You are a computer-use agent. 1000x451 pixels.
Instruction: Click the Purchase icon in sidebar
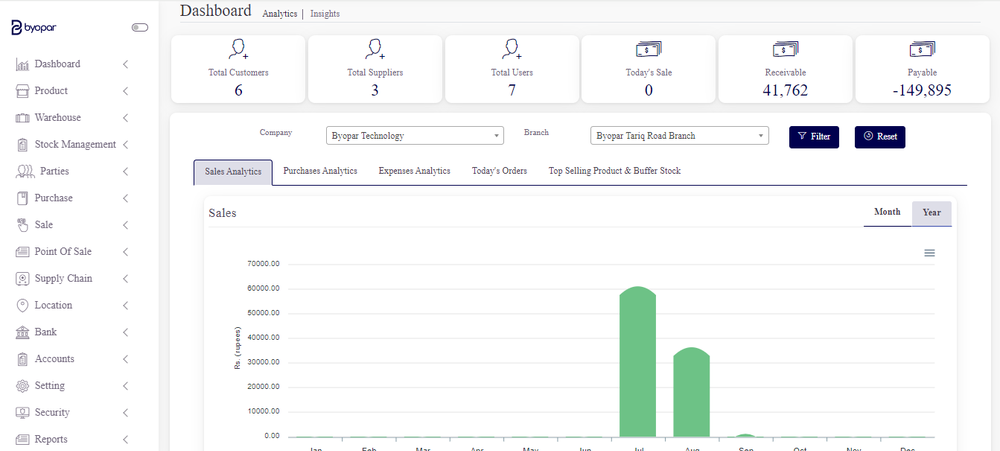[23, 198]
